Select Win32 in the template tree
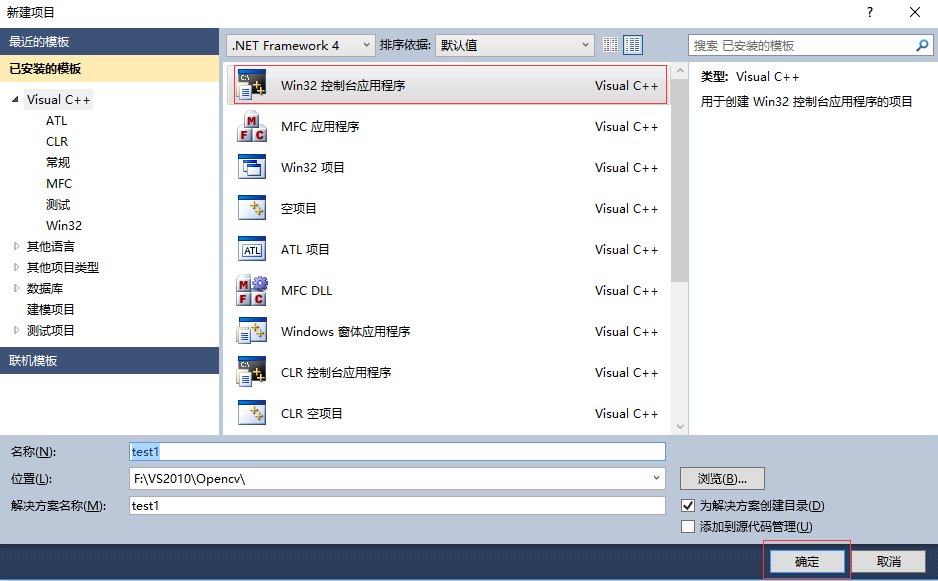938x581 pixels. (x=64, y=225)
